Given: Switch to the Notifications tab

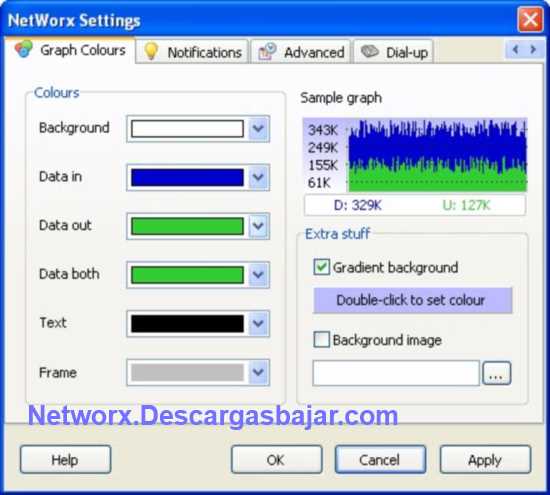Looking at the screenshot, I should click(x=192, y=52).
